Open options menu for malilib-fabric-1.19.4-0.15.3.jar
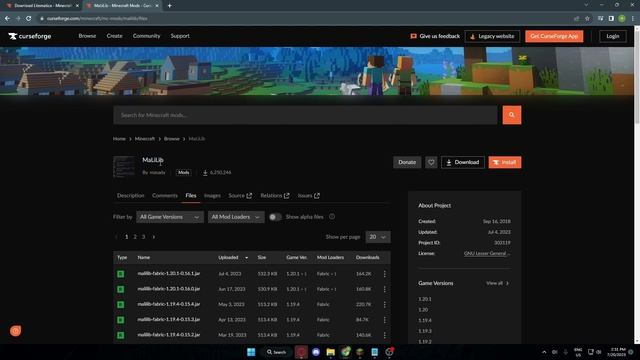 384,320
